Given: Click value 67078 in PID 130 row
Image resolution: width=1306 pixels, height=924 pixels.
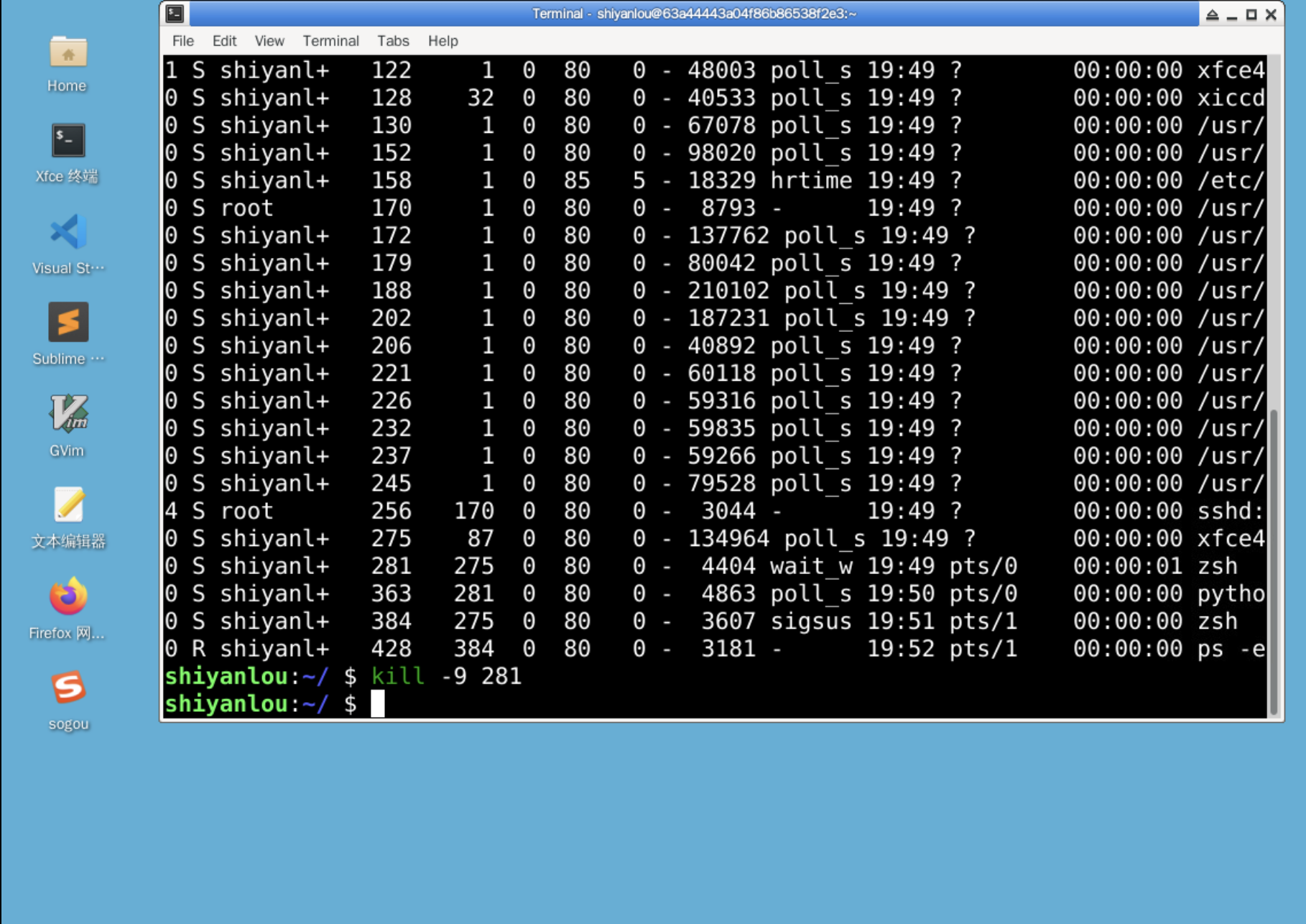Looking at the screenshot, I should point(722,126).
